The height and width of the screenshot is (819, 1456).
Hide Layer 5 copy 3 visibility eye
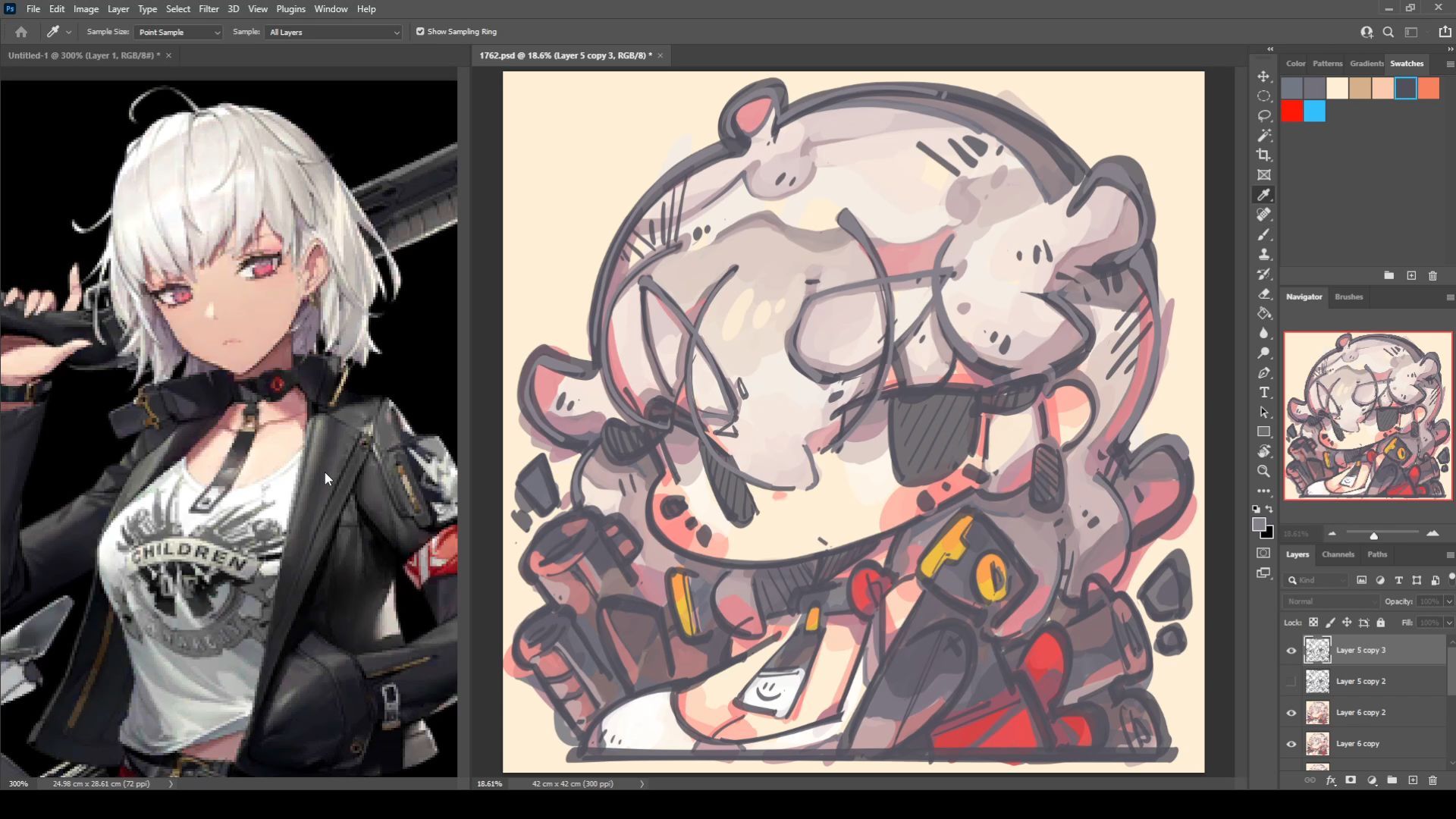point(1291,651)
